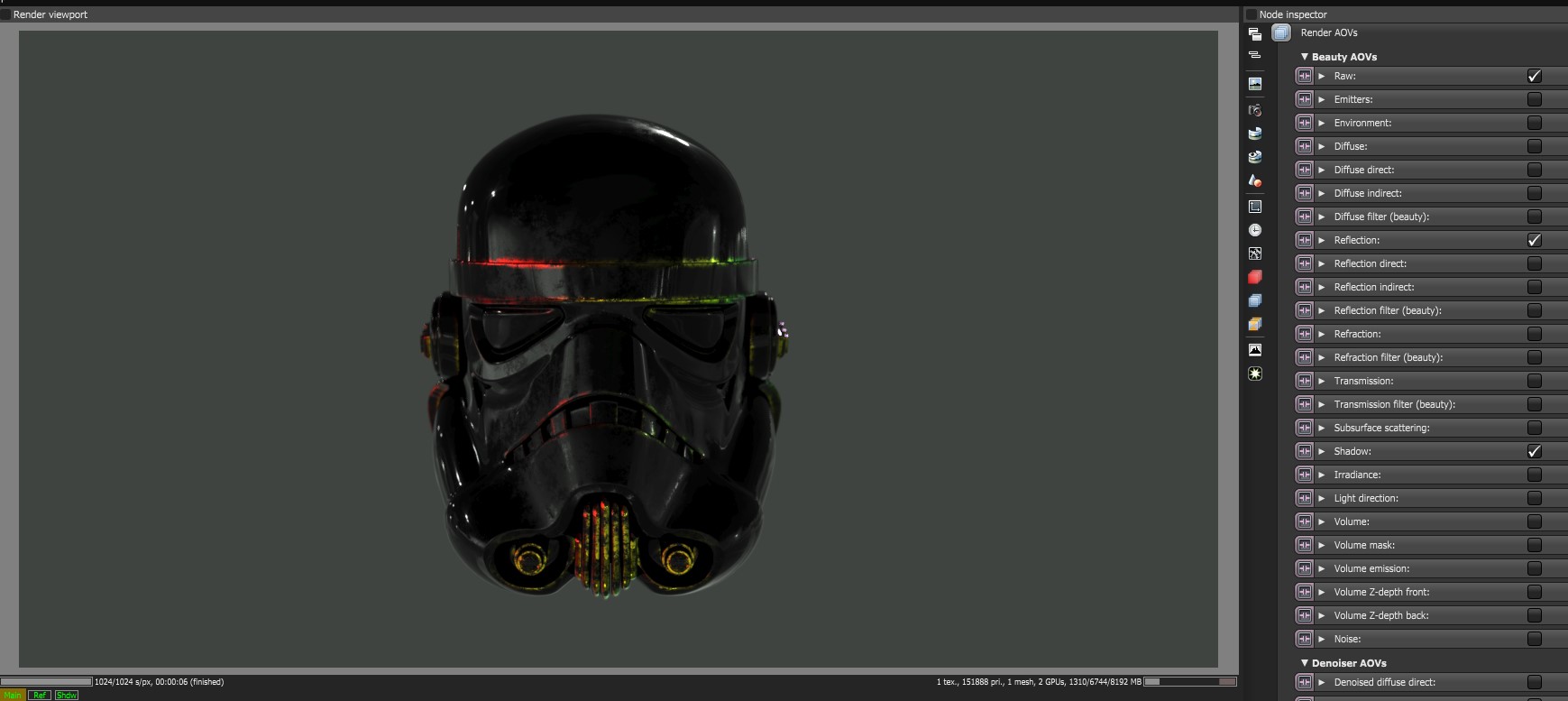Select the camera icon in the Node inspector sidebar

(x=1254, y=110)
